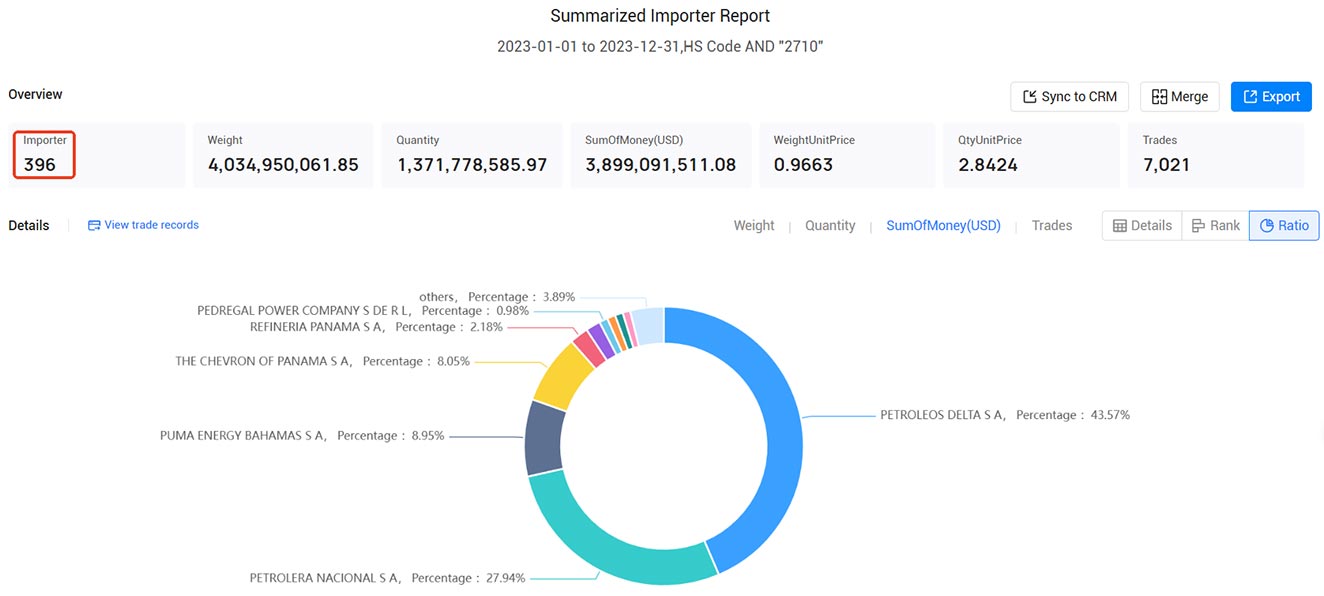Click the Quantity summary card
Screen dimensions: 1324x596
point(472,155)
